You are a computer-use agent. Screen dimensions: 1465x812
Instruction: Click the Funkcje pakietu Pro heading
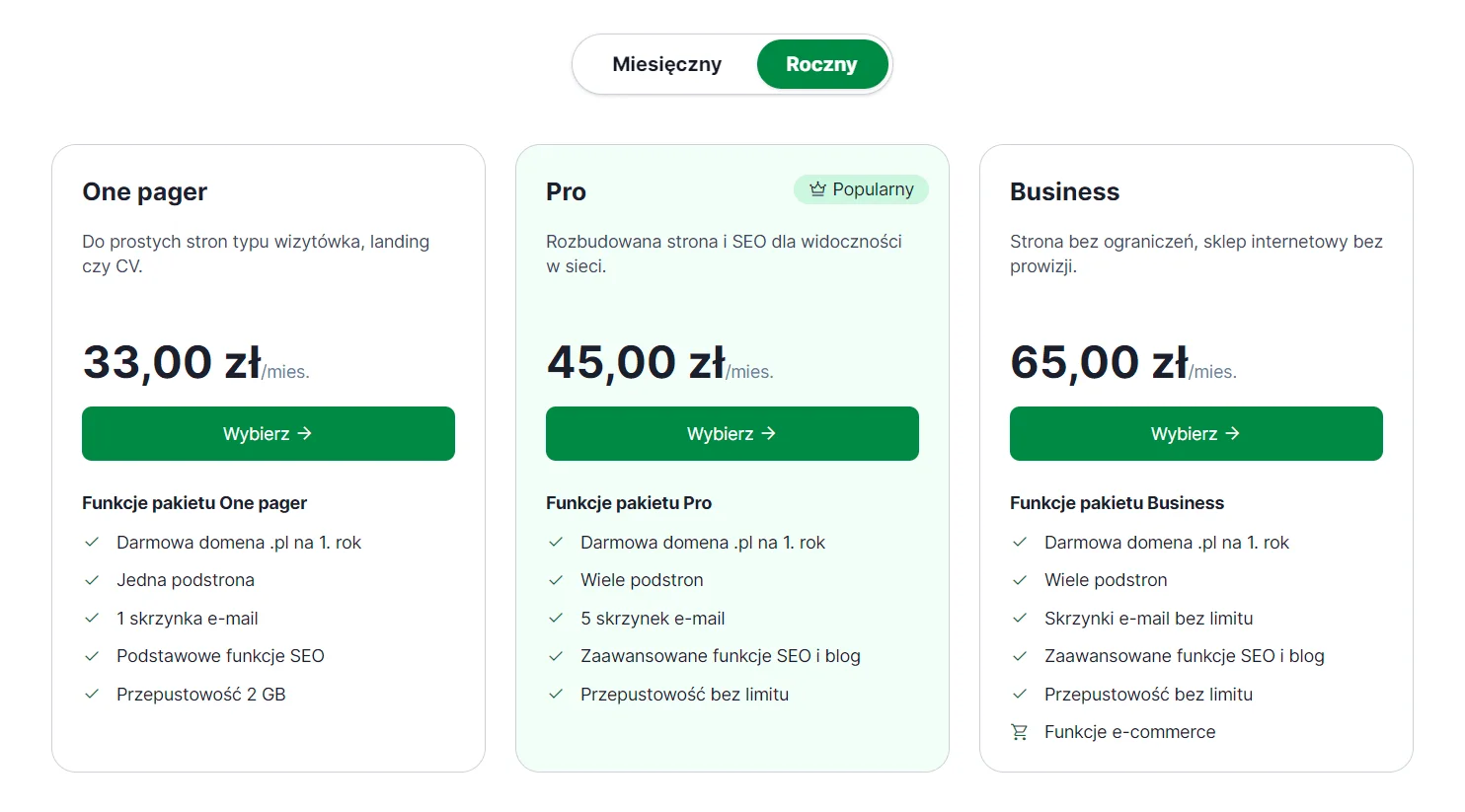click(629, 503)
